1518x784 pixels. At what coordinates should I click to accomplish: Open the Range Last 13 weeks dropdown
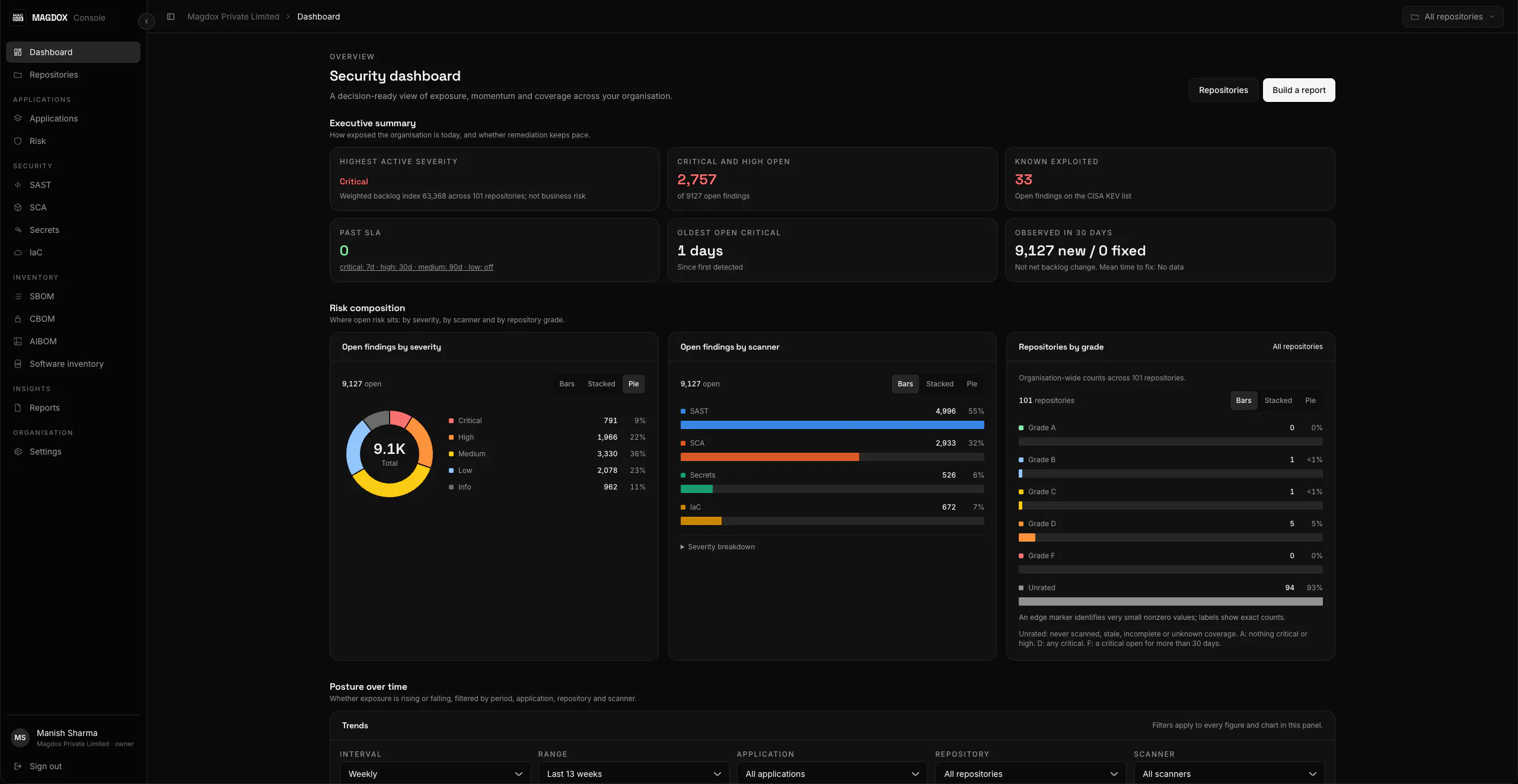(634, 774)
